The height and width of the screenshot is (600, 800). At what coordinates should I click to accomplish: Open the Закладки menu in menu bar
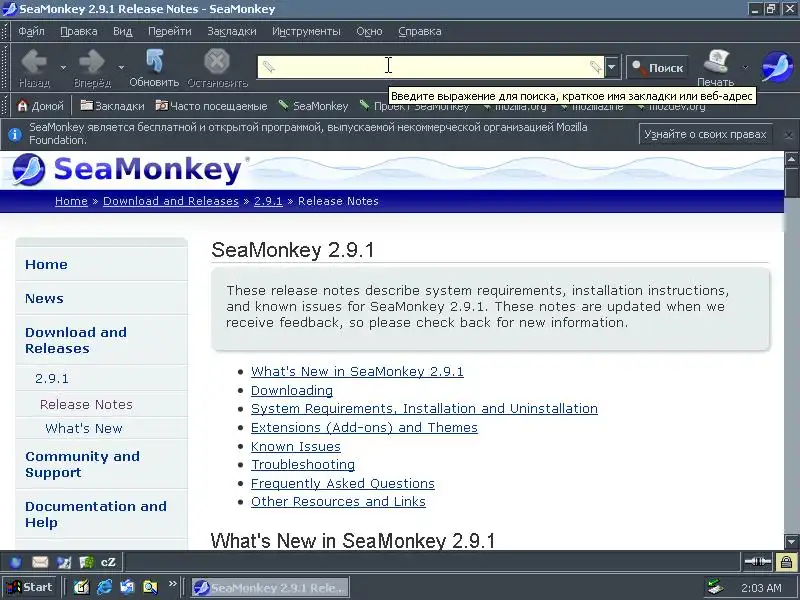[232, 31]
